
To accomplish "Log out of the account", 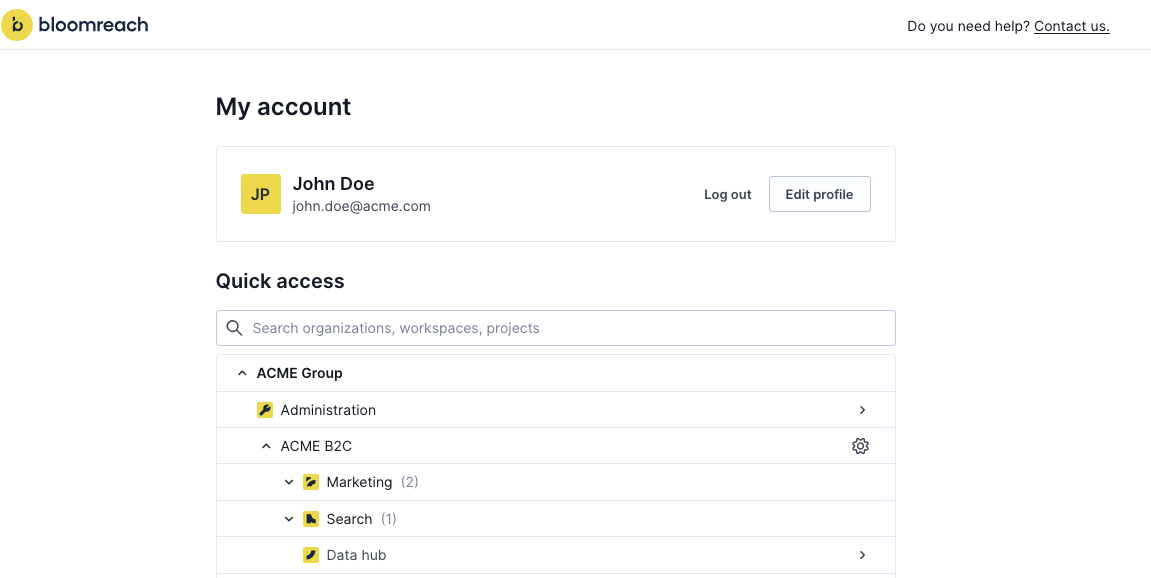I will (727, 195).
